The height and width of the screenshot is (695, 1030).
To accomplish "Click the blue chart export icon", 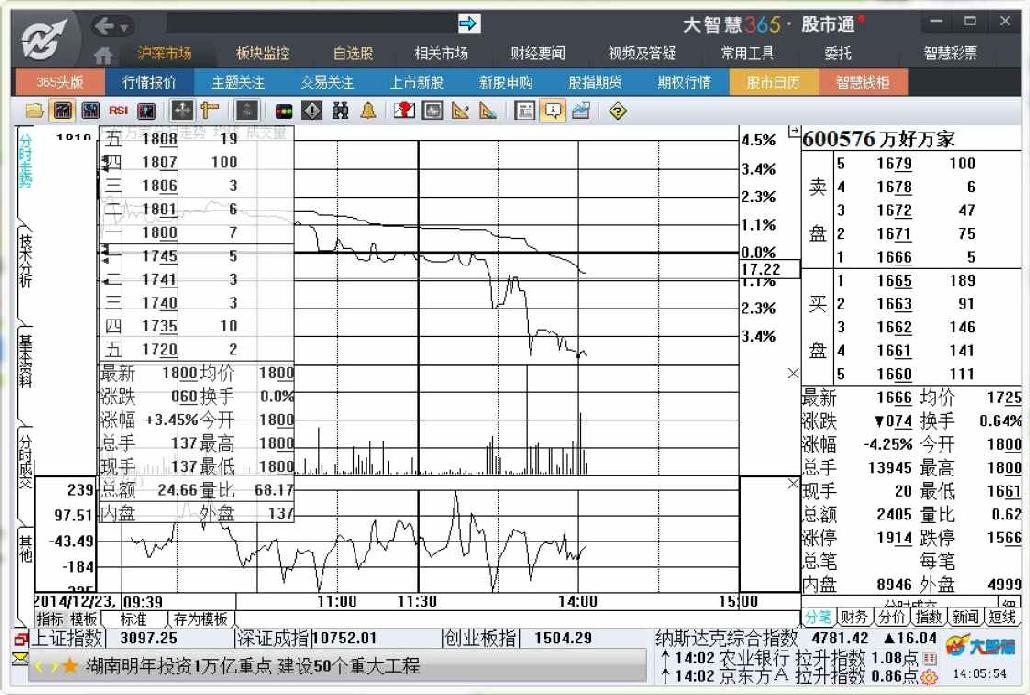I will pos(581,110).
